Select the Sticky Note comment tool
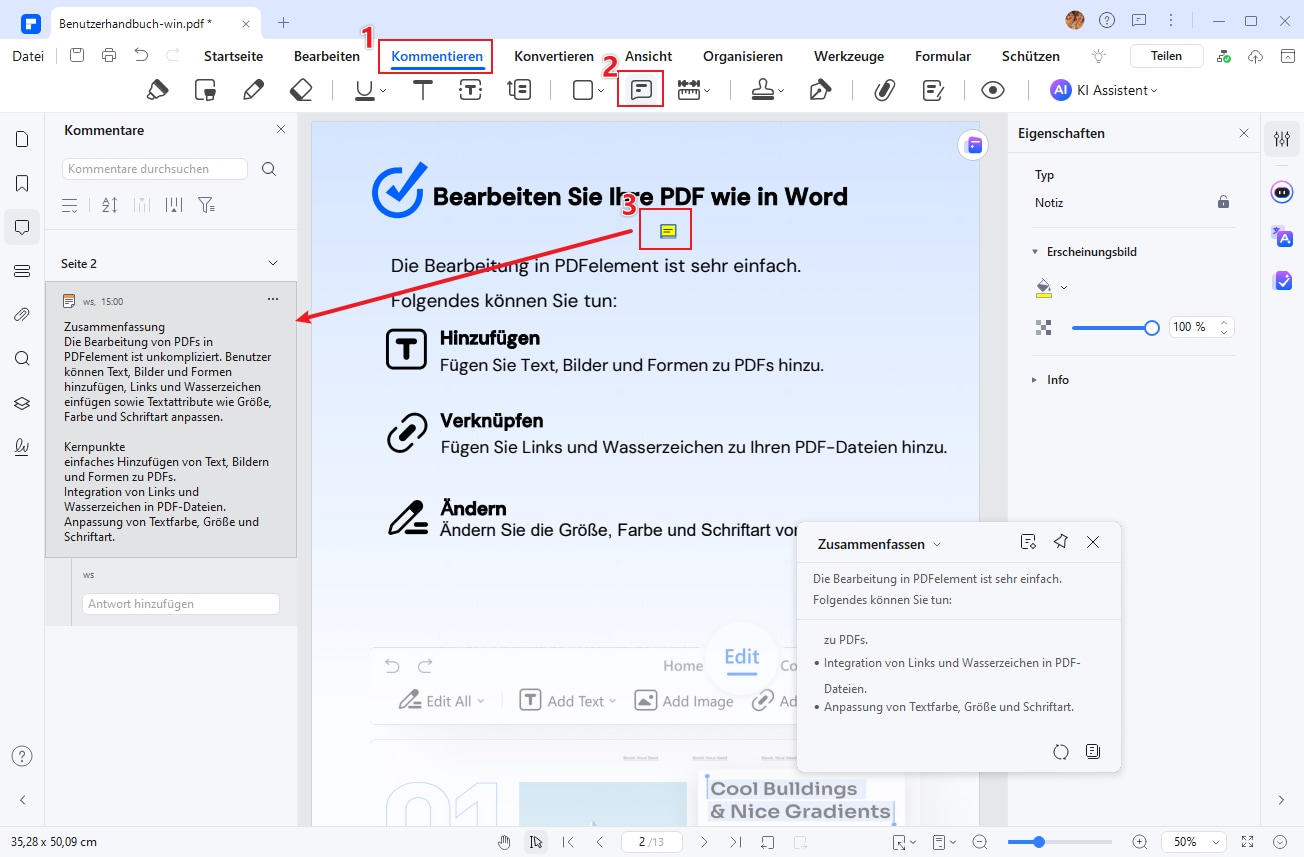The width and height of the screenshot is (1304, 857). tap(641, 89)
